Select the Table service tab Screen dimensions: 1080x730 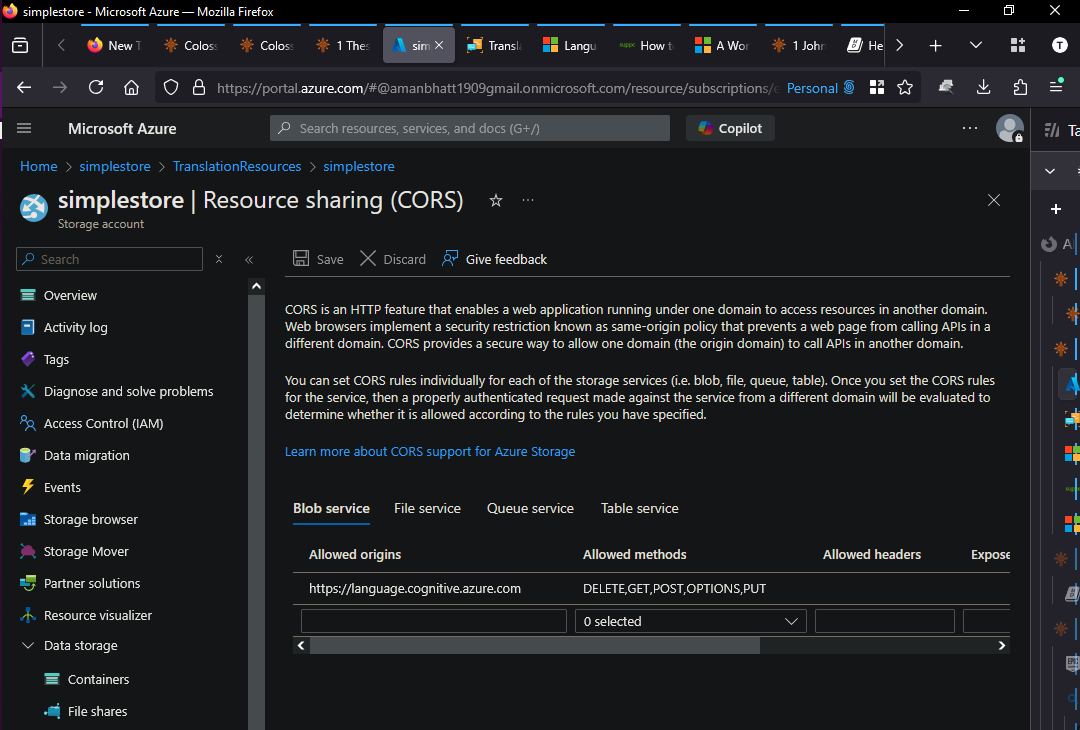[x=639, y=508]
